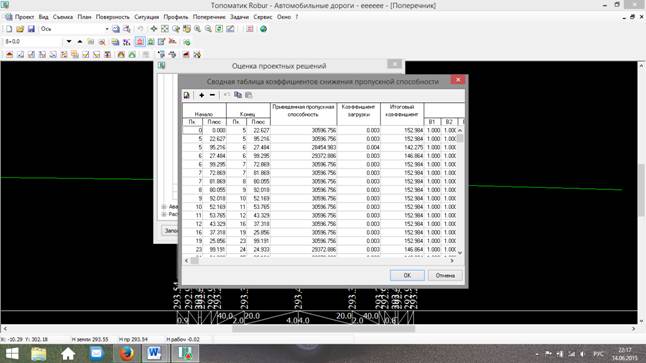Viewport: 646px width, 363px height.
Task: Click the table vertical scrollbar down arrow
Action: pyautogui.click(x=460, y=253)
